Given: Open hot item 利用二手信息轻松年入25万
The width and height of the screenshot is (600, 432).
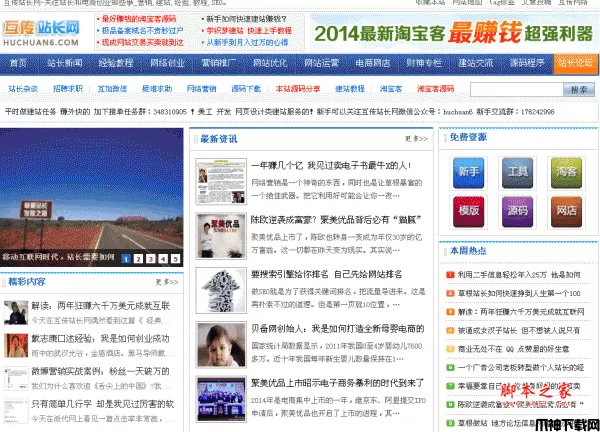Looking at the screenshot, I should [x=519, y=275].
